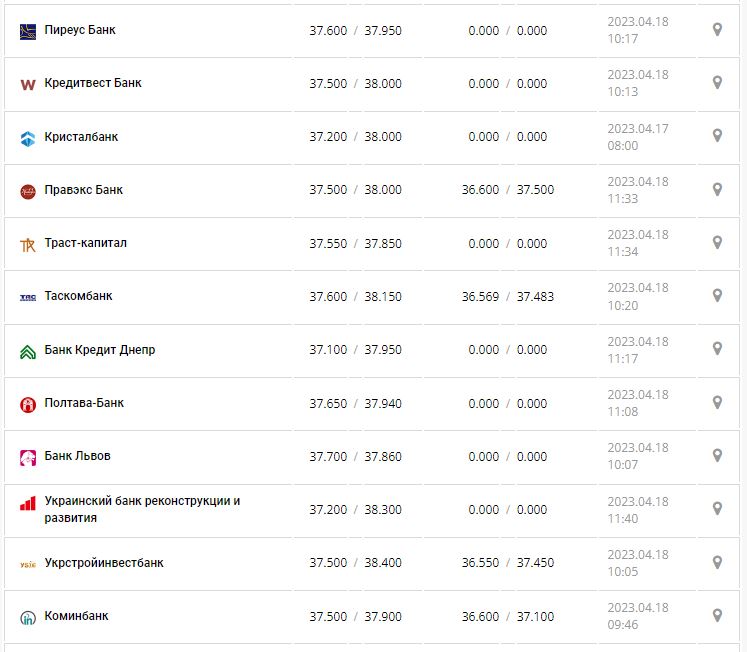Show Правэкс Банк branches via pin icon
747x652 pixels.
point(717,189)
